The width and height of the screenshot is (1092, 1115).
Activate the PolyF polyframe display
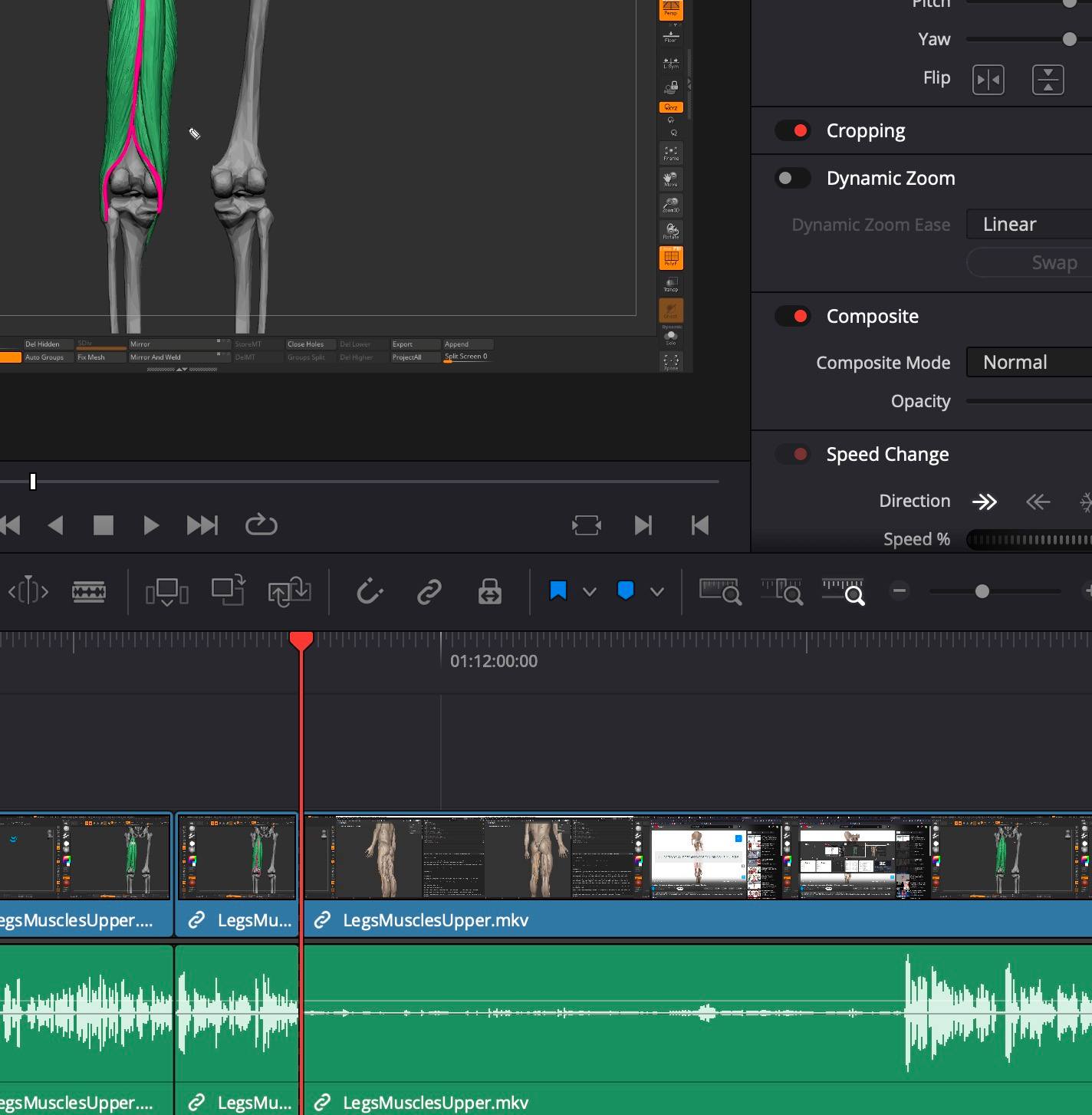670,258
